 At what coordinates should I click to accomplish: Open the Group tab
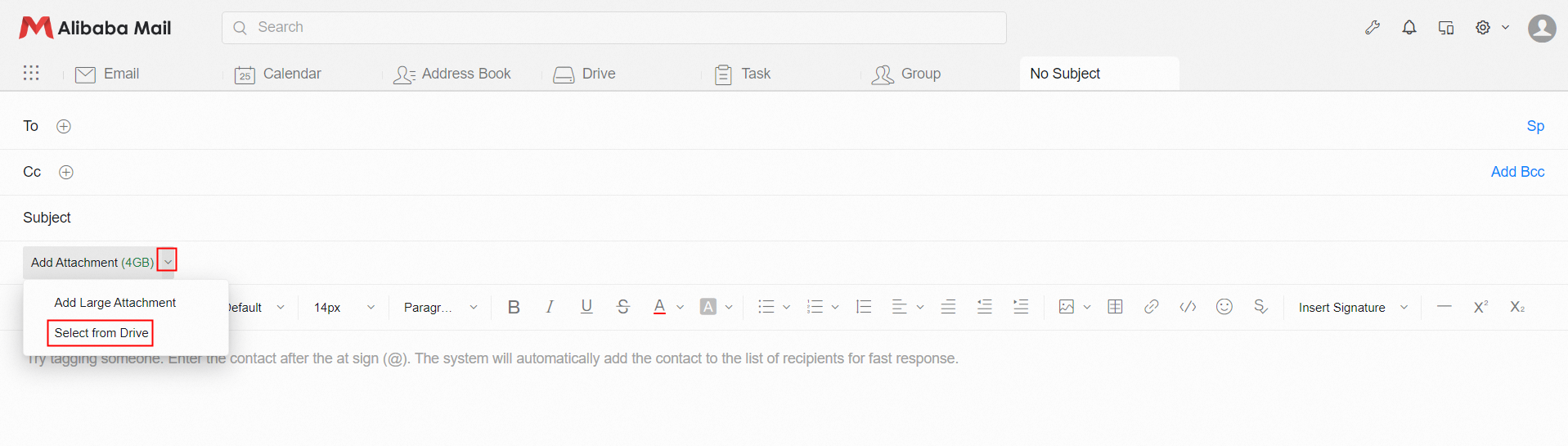point(905,74)
